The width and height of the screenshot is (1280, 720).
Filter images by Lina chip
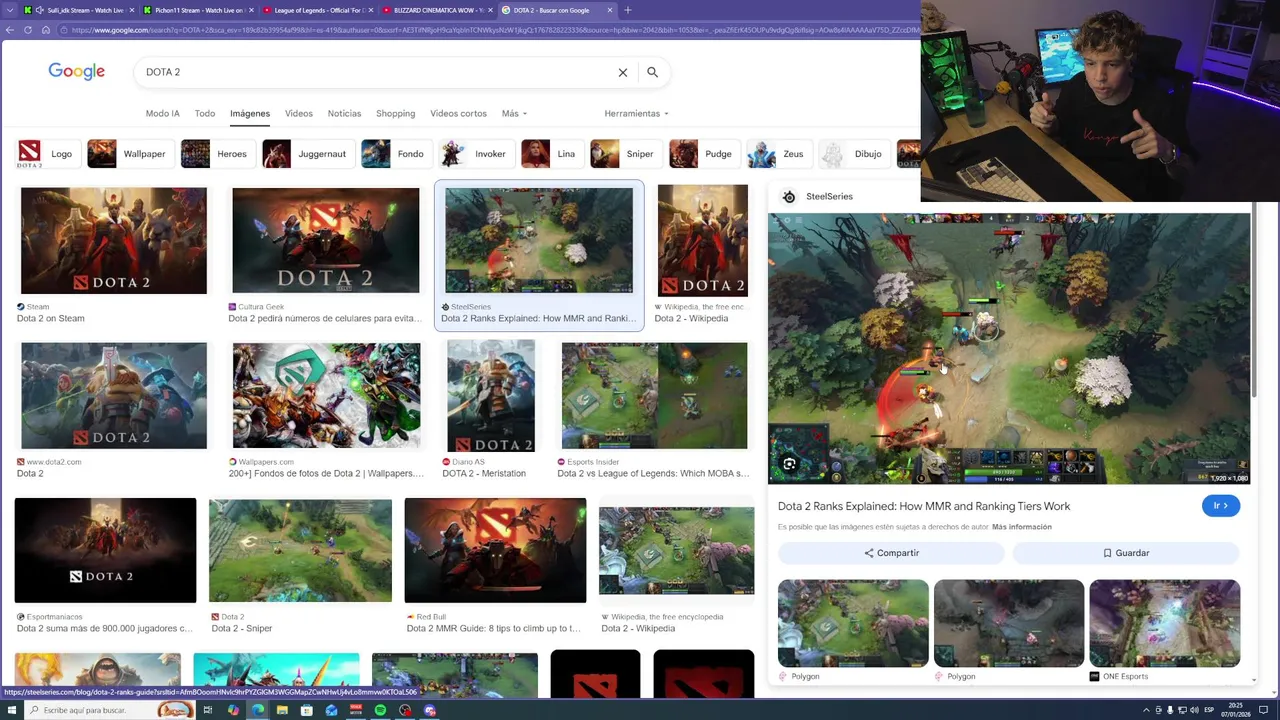pos(550,154)
